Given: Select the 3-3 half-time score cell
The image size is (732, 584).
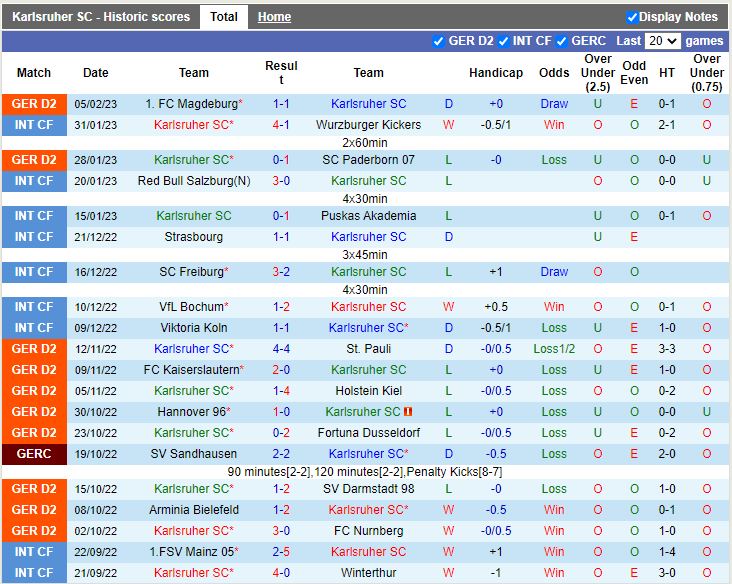Looking at the screenshot, I should (667, 349).
